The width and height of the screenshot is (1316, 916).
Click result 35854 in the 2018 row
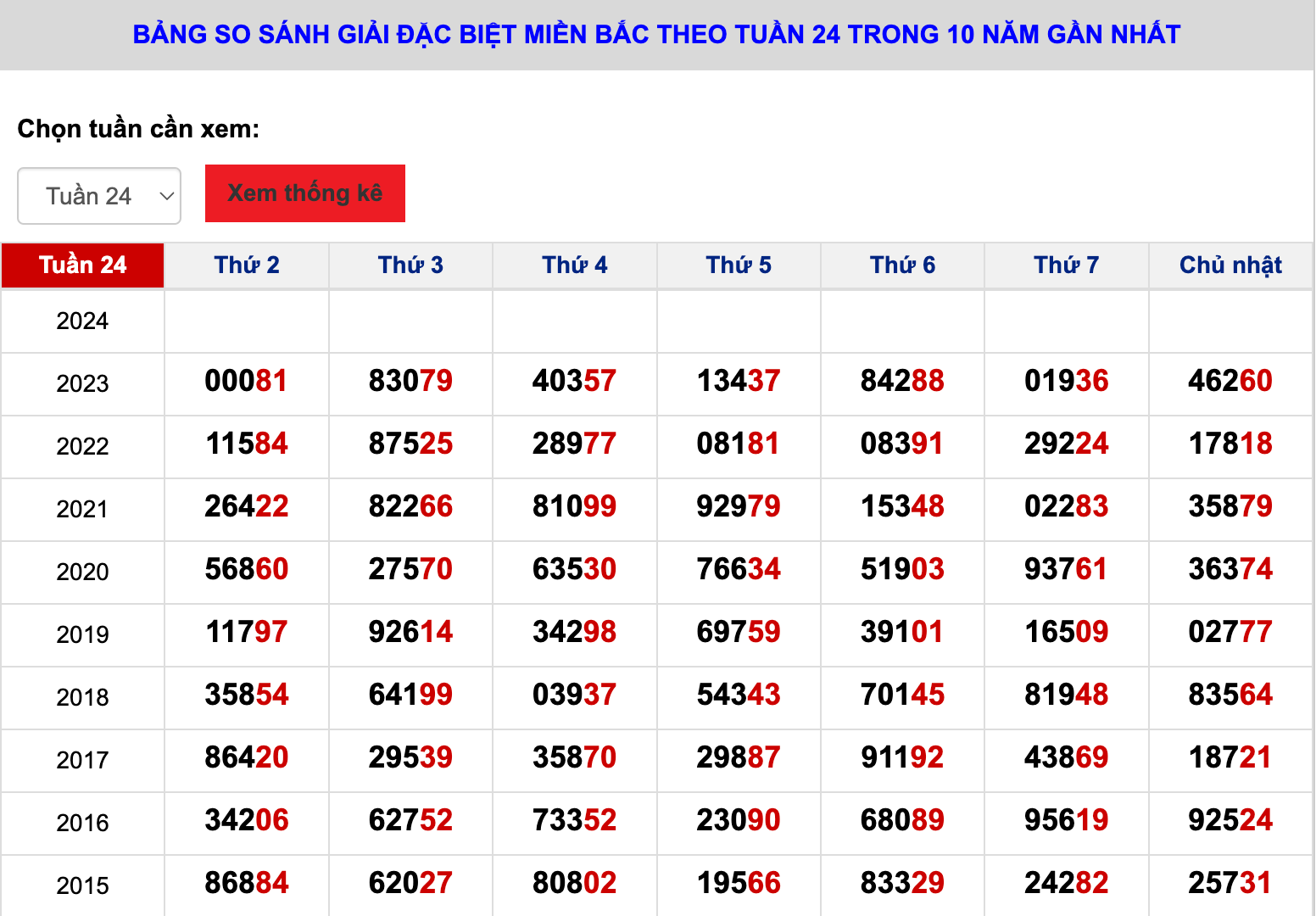coord(246,695)
